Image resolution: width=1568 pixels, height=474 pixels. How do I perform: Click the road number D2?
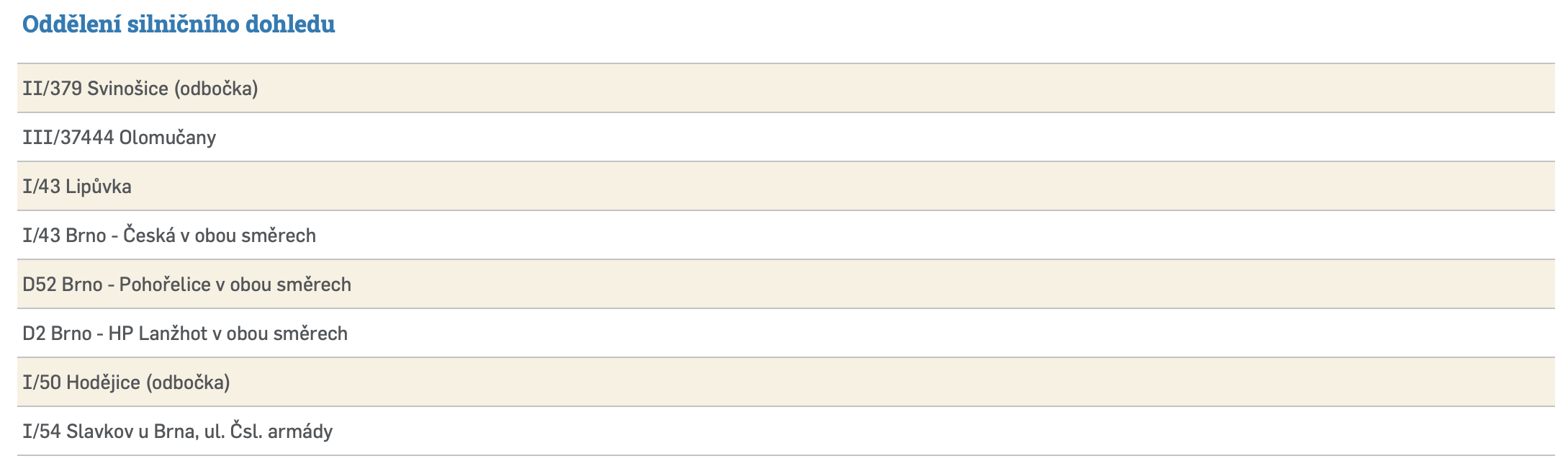[x=34, y=334]
